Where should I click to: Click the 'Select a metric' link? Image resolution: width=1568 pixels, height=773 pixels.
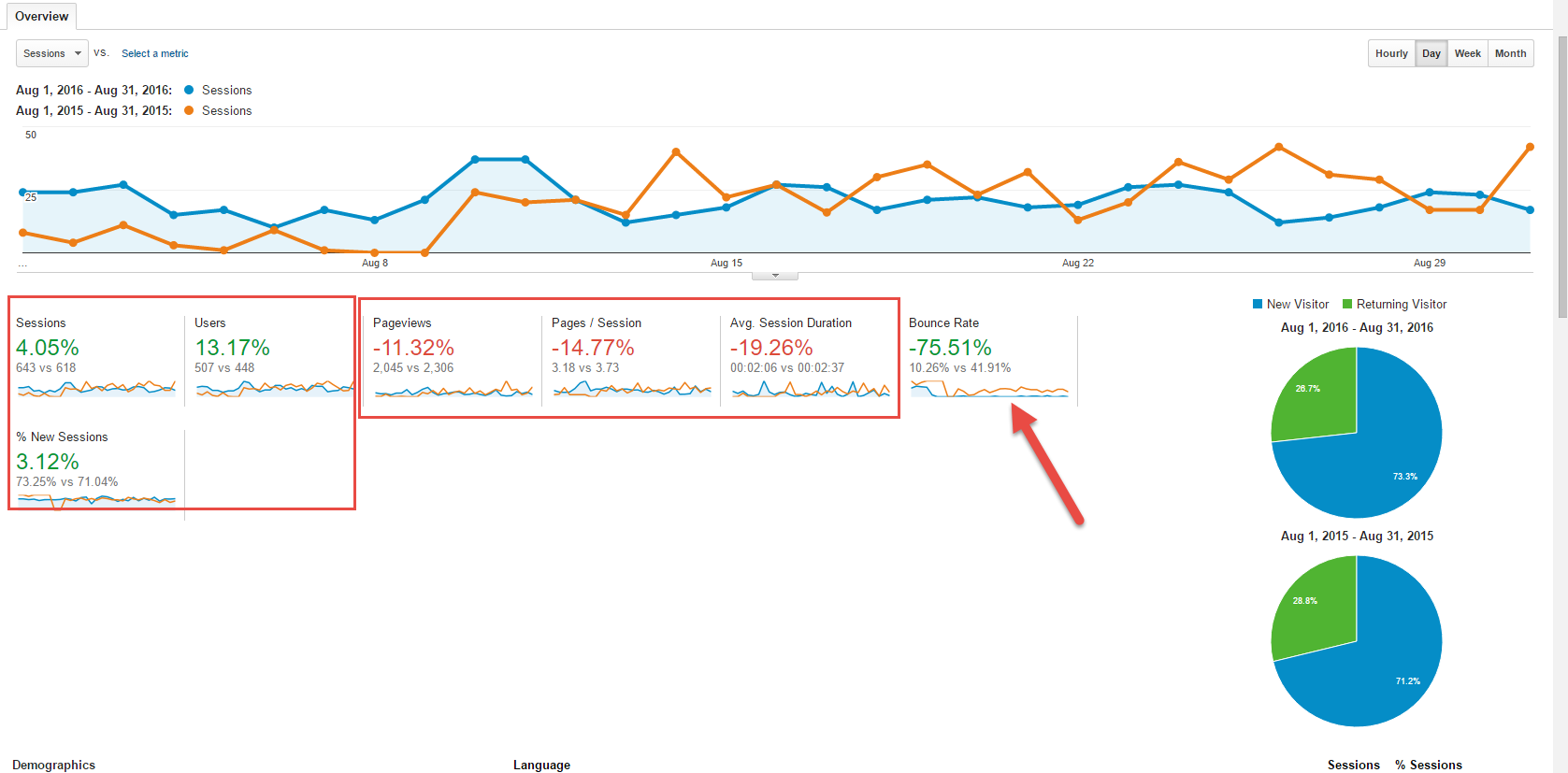(155, 53)
